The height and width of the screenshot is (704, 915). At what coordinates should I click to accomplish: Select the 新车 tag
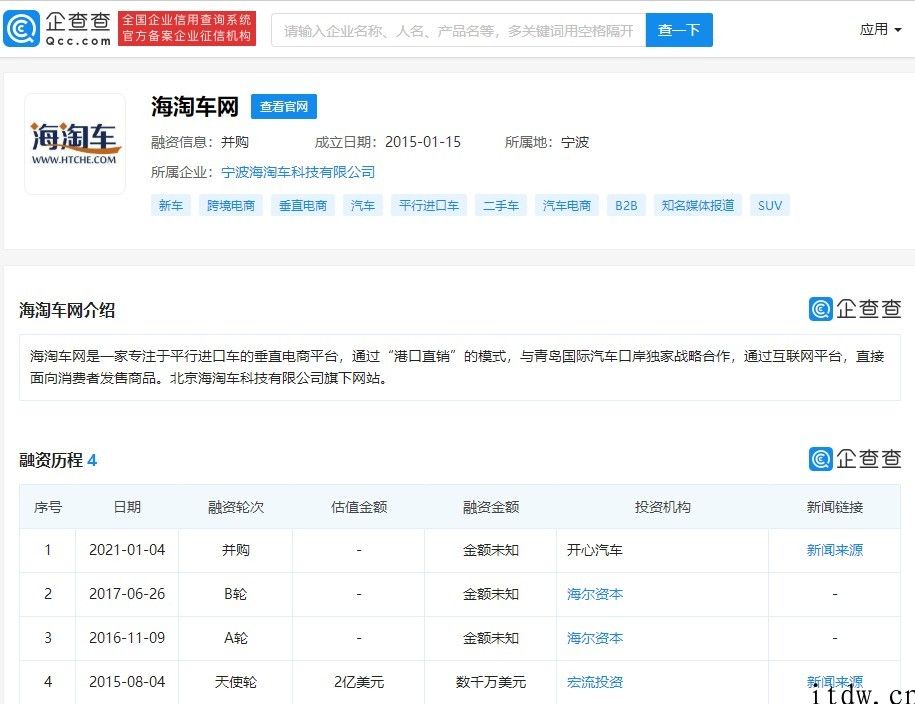coord(170,205)
